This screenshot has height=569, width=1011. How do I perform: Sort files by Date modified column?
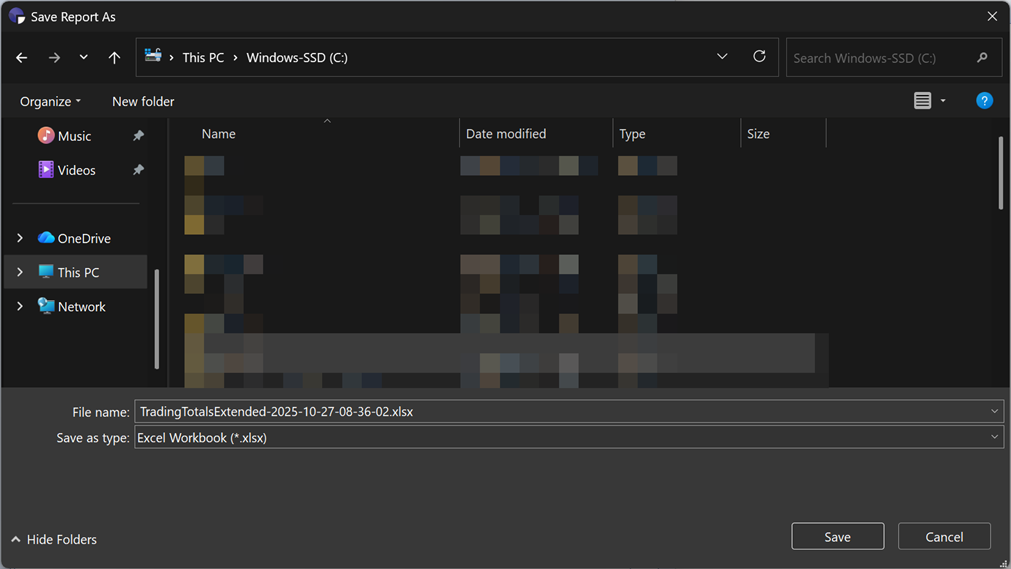click(x=506, y=134)
